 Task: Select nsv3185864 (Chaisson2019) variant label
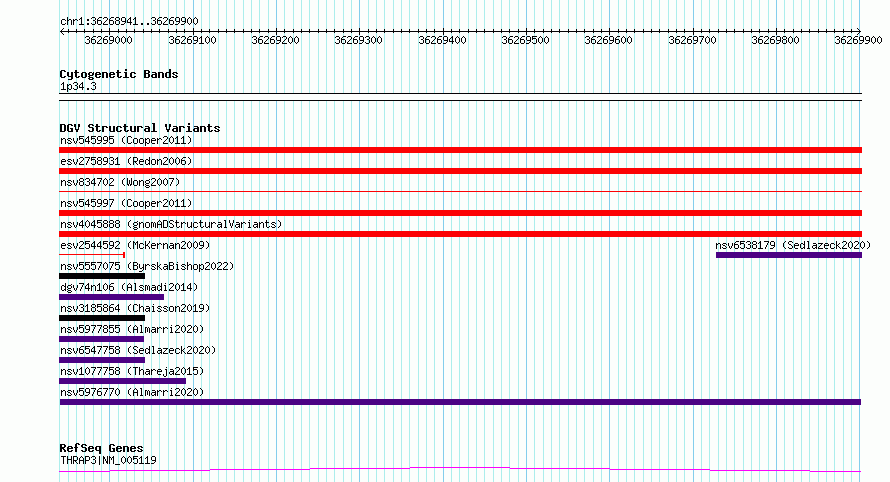135,308
